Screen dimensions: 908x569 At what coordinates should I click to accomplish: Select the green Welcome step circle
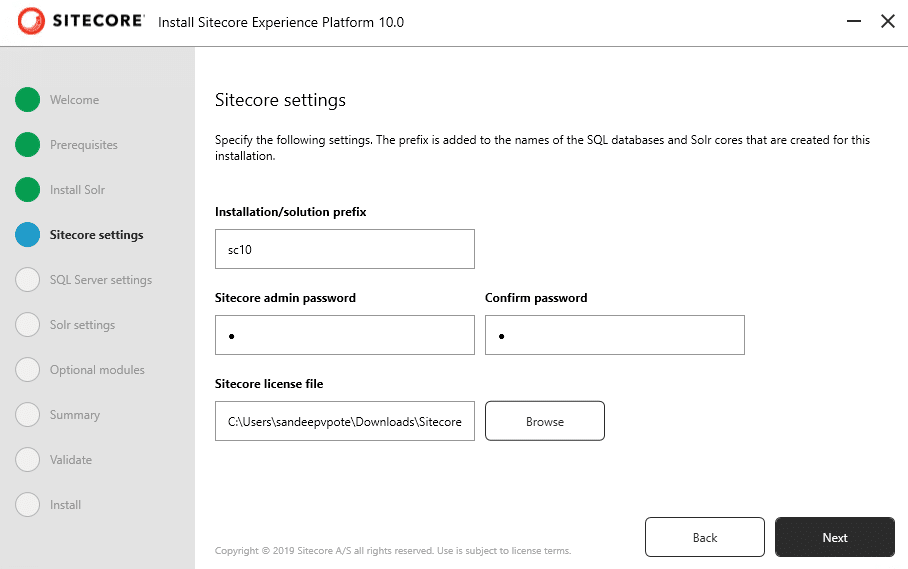point(27,100)
